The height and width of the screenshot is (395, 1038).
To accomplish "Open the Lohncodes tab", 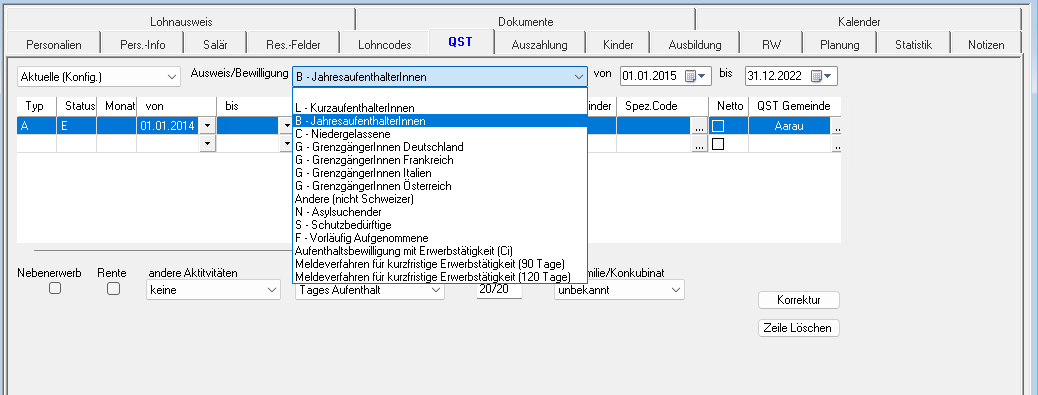I will pyautogui.click(x=385, y=45).
